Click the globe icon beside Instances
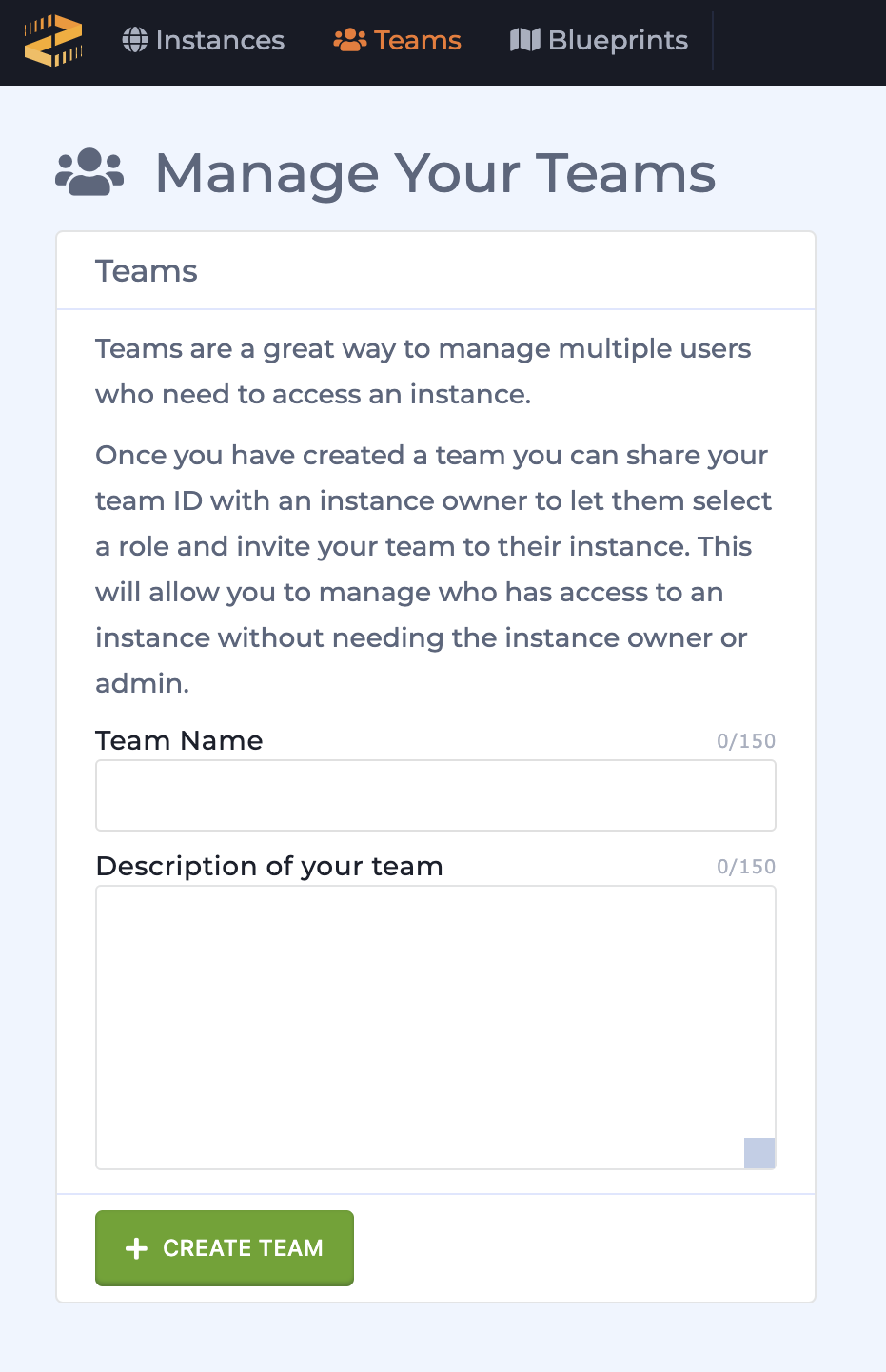886x1372 pixels. tap(135, 40)
